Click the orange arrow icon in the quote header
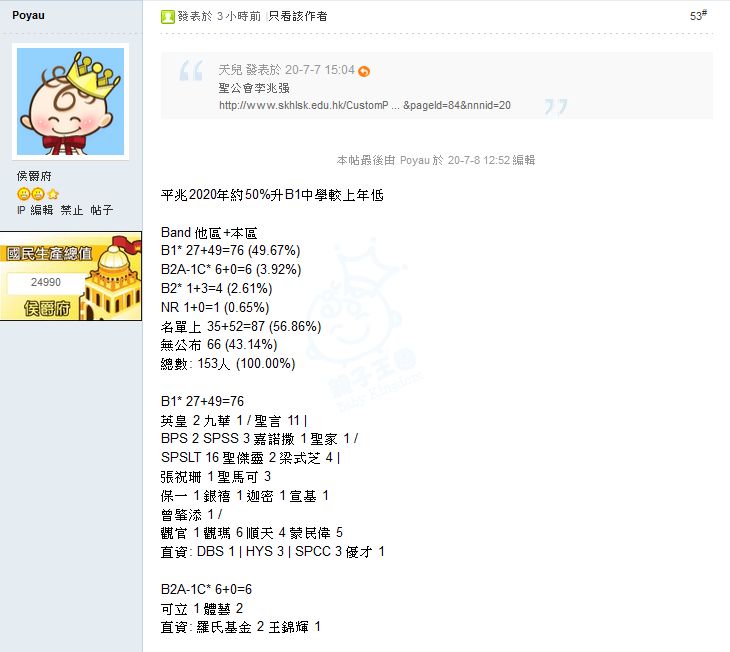Viewport: 730px width, 652px height. click(364, 71)
